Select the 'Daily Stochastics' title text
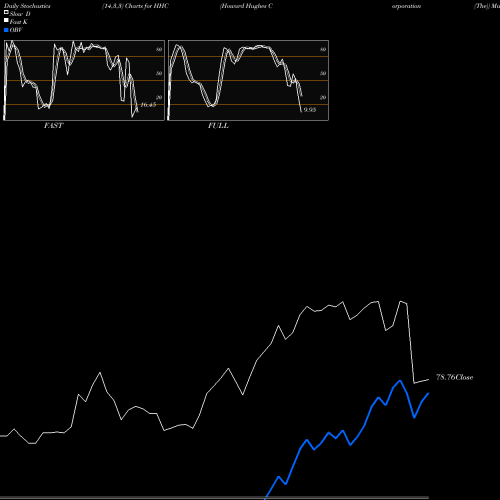The height and width of the screenshot is (500, 500). pyautogui.click(x=27, y=6)
